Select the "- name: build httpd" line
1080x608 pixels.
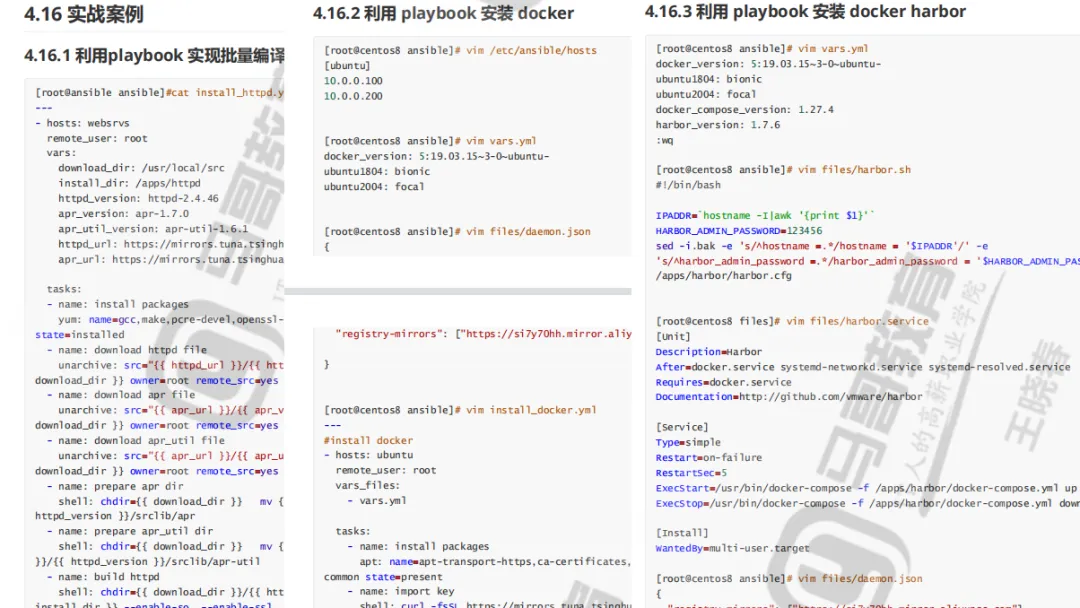click(103, 577)
